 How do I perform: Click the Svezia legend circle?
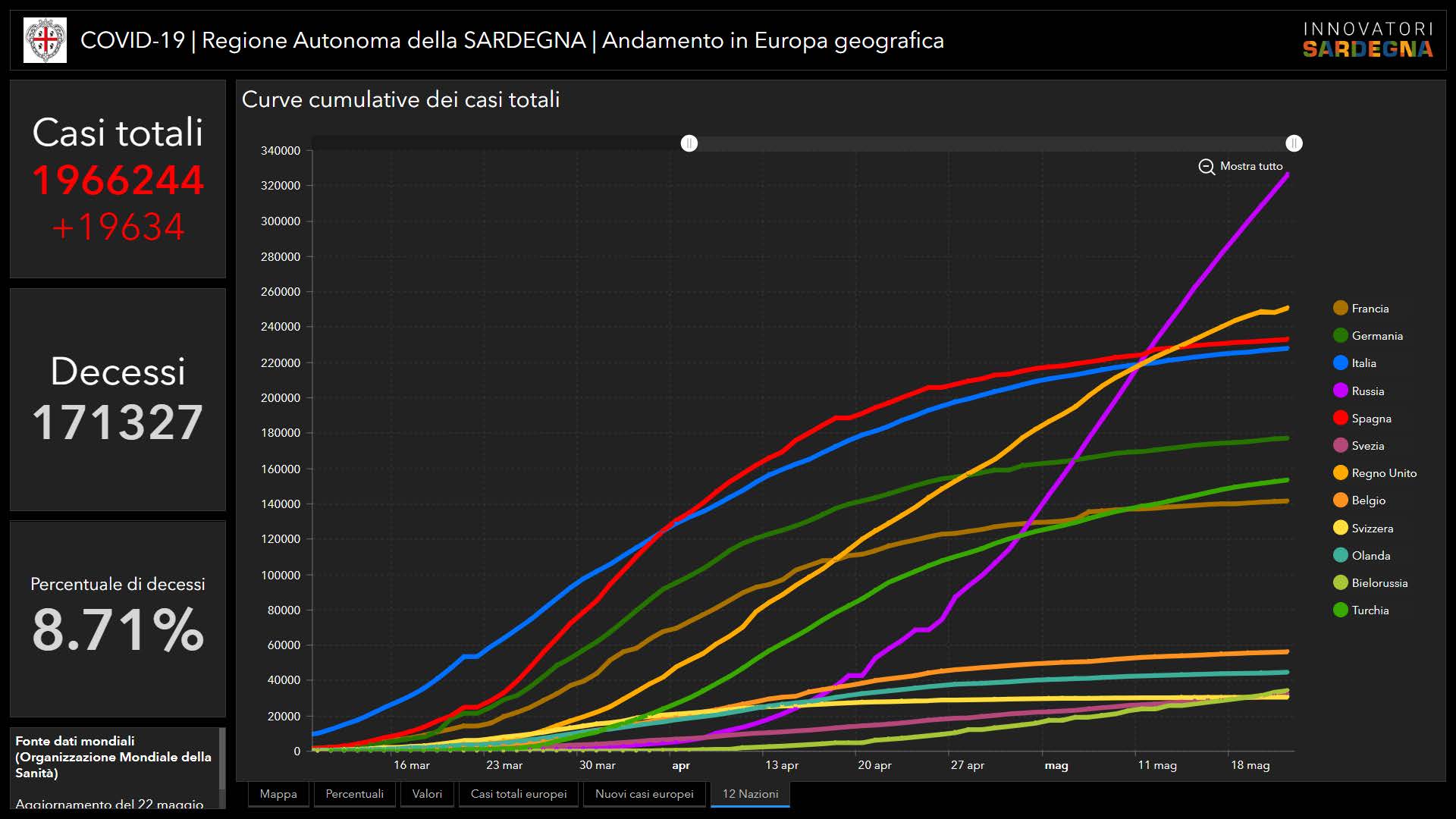tap(1341, 446)
